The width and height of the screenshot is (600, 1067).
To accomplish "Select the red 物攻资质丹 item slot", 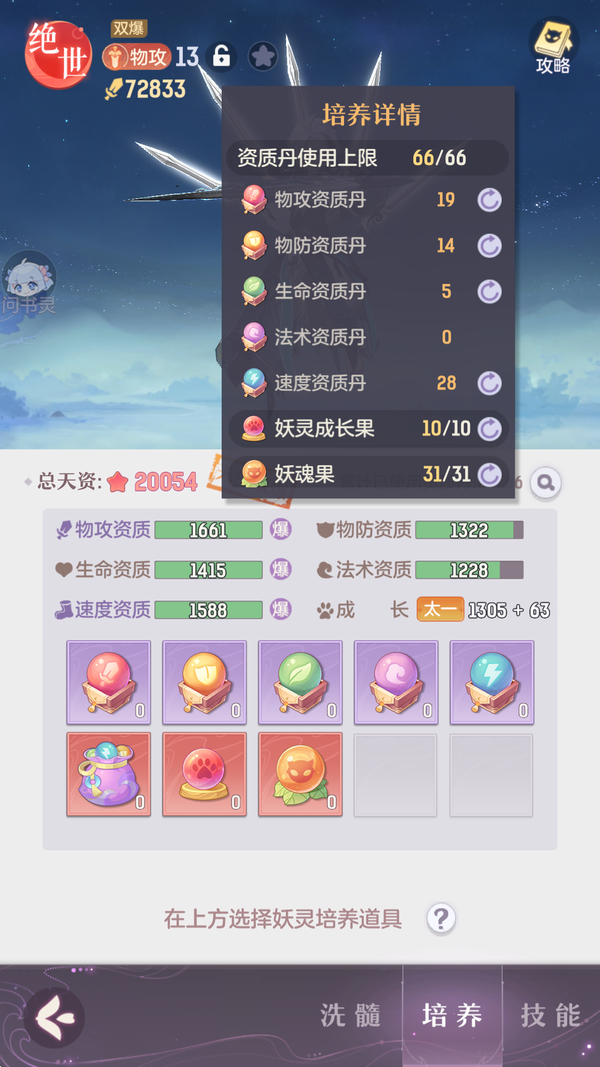I will pyautogui.click(x=109, y=682).
